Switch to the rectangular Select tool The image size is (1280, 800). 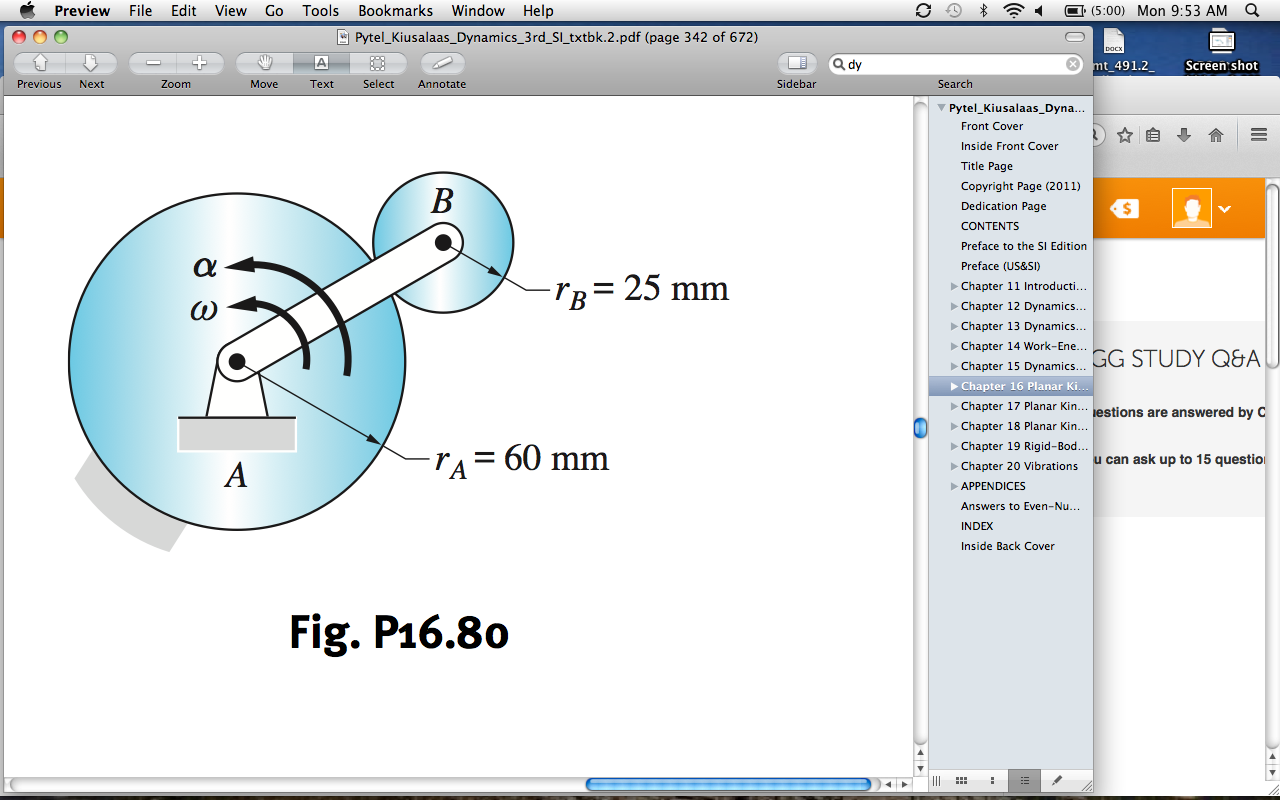(x=378, y=62)
